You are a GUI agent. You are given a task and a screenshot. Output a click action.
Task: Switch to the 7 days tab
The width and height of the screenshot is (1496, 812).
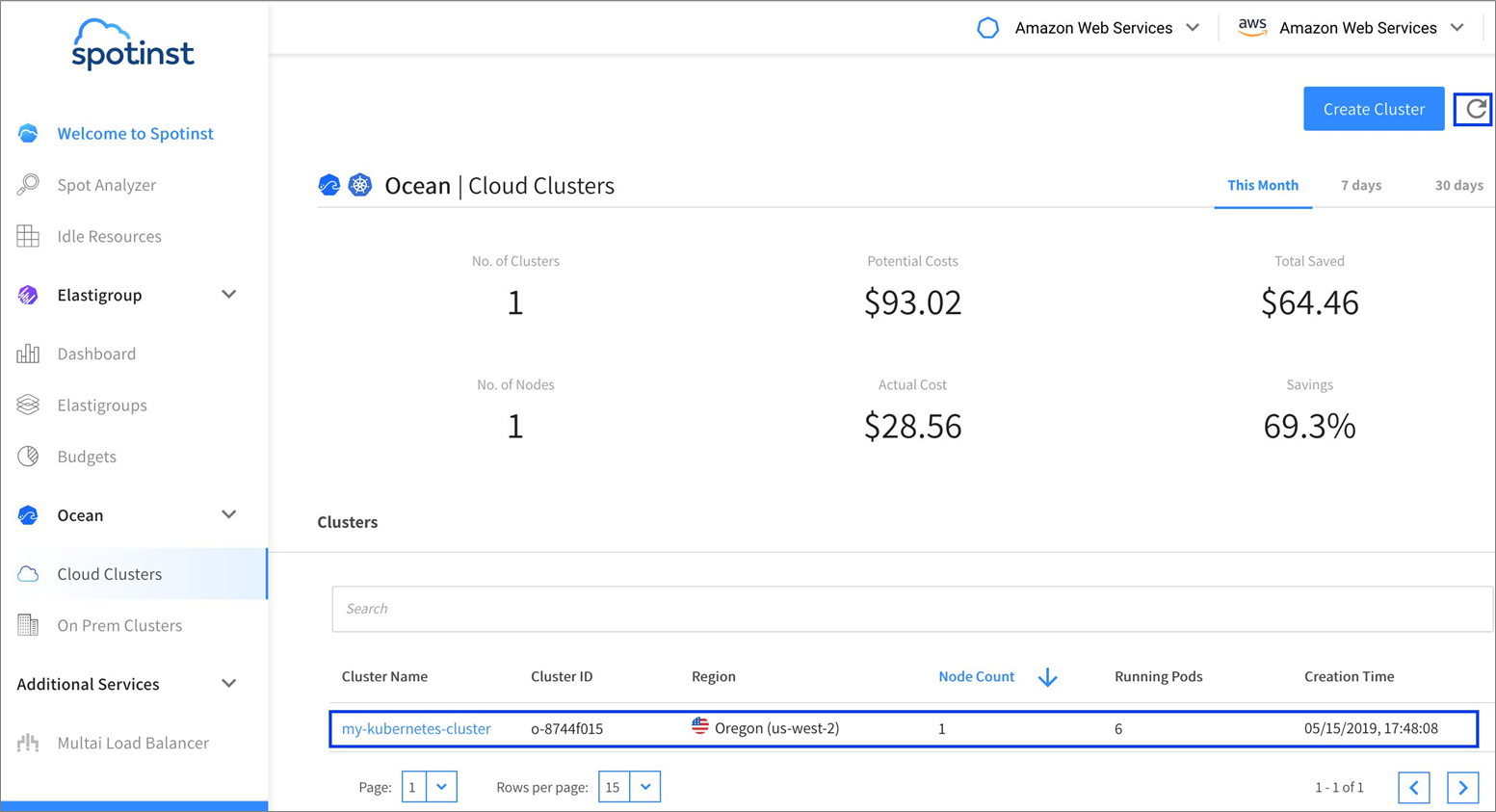pos(1360,185)
